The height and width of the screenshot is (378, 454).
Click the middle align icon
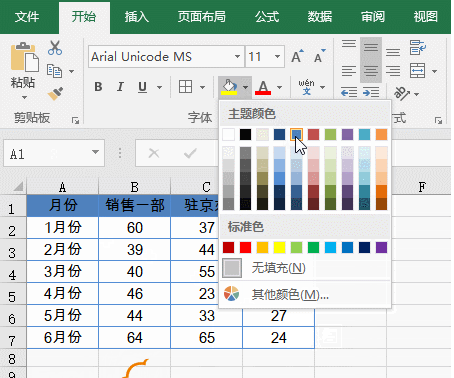click(371, 47)
